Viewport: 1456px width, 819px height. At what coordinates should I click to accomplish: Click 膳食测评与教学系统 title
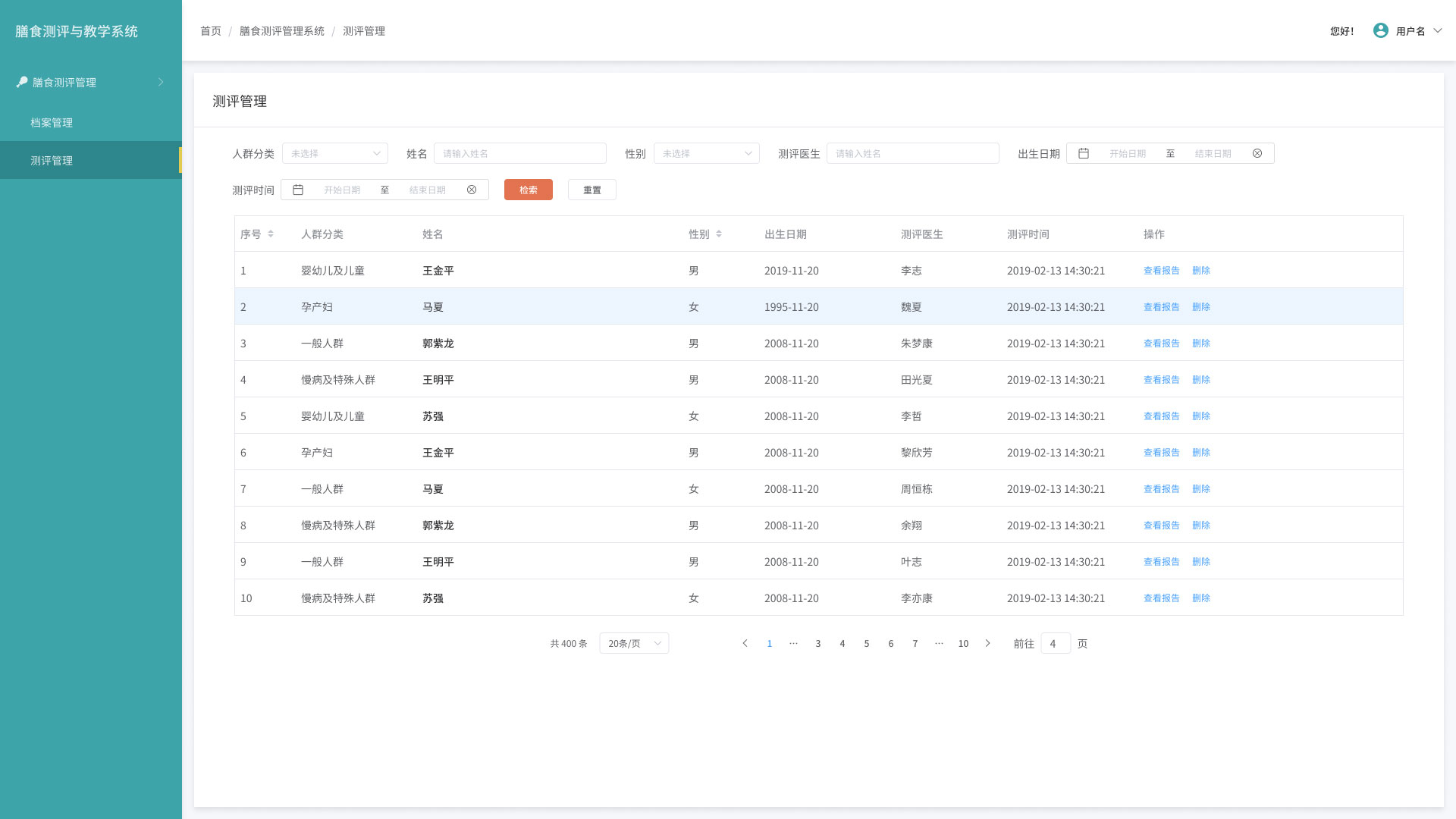tap(77, 31)
